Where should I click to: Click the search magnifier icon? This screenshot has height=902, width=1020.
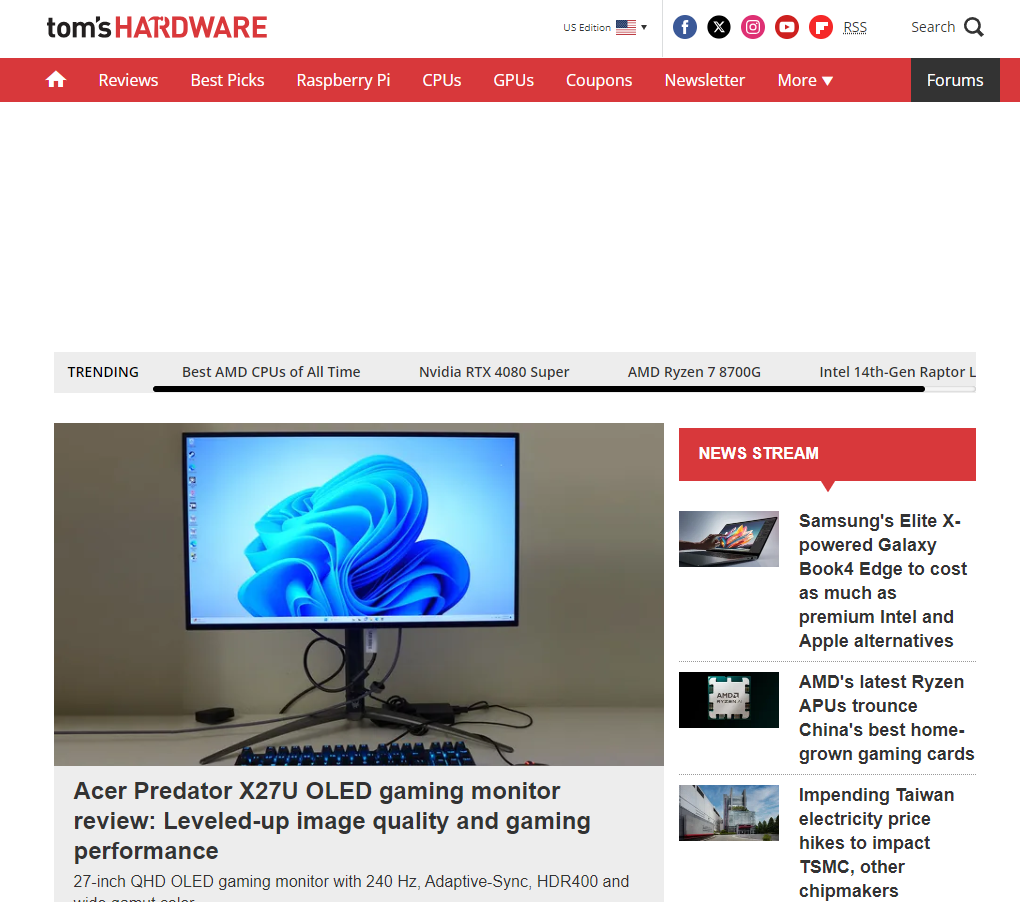(x=974, y=27)
